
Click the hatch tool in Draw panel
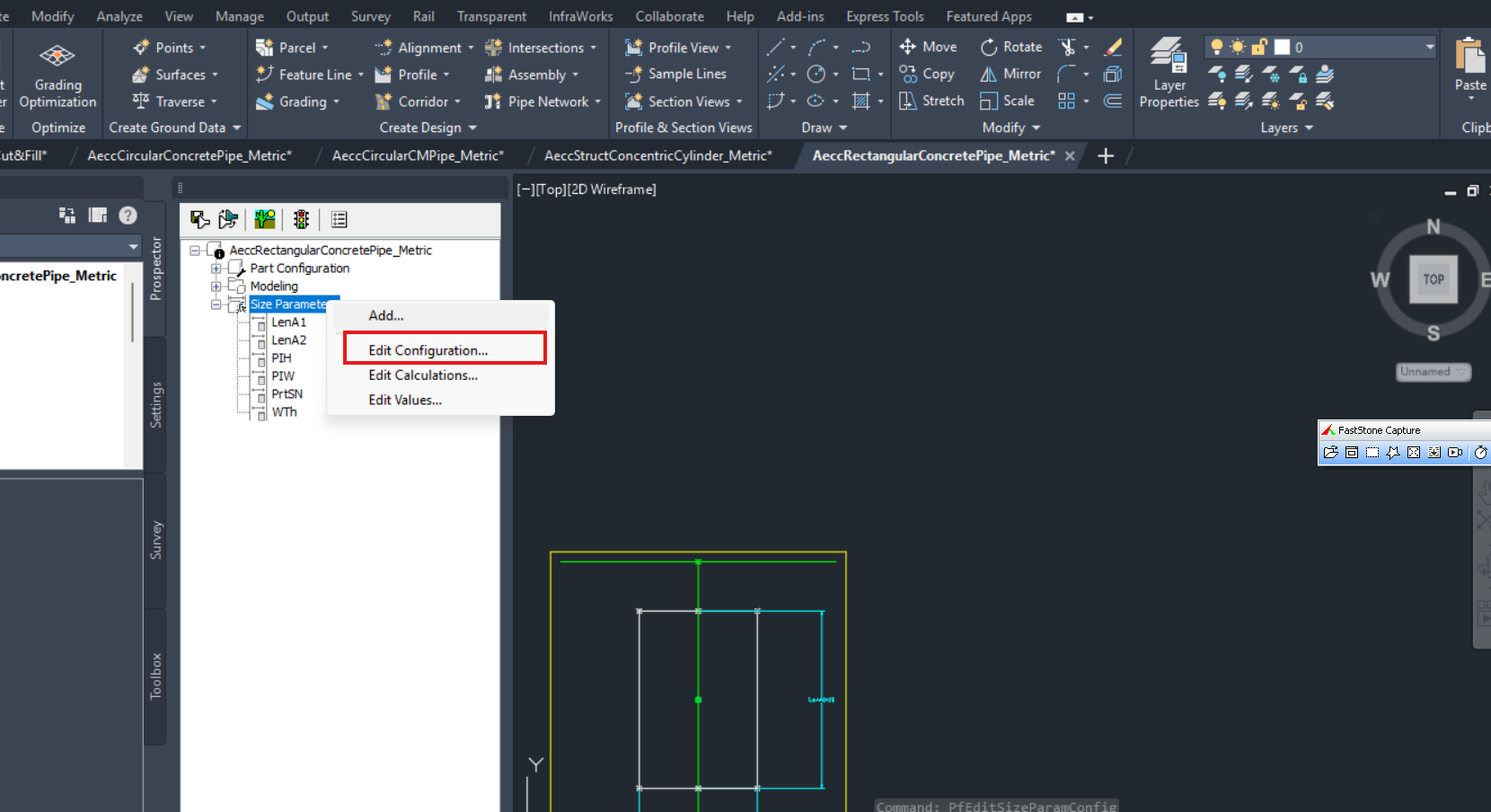860,101
